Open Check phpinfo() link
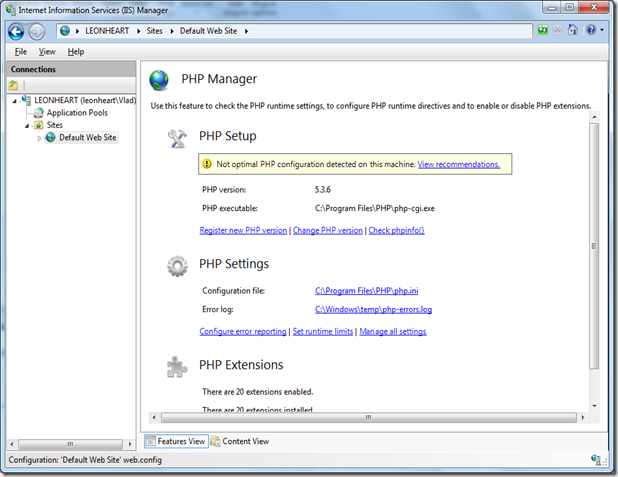 [x=396, y=231]
